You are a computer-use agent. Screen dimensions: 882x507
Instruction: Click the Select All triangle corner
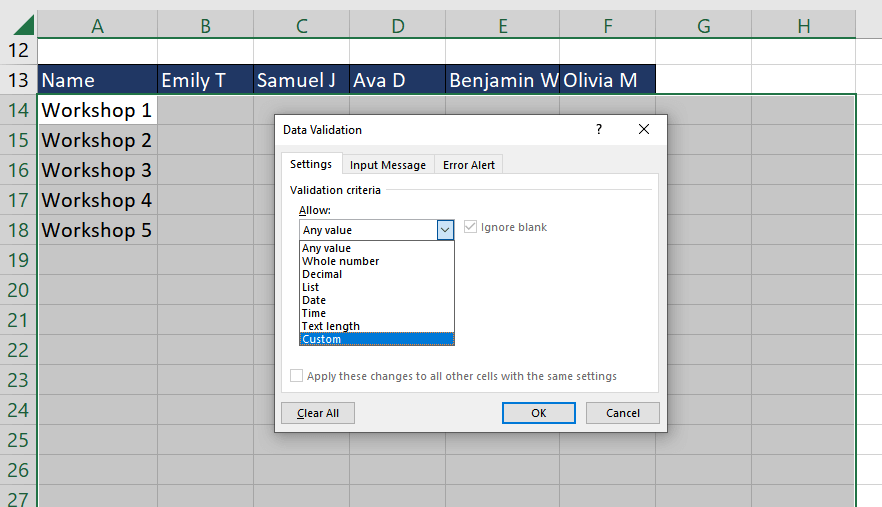coord(24,25)
